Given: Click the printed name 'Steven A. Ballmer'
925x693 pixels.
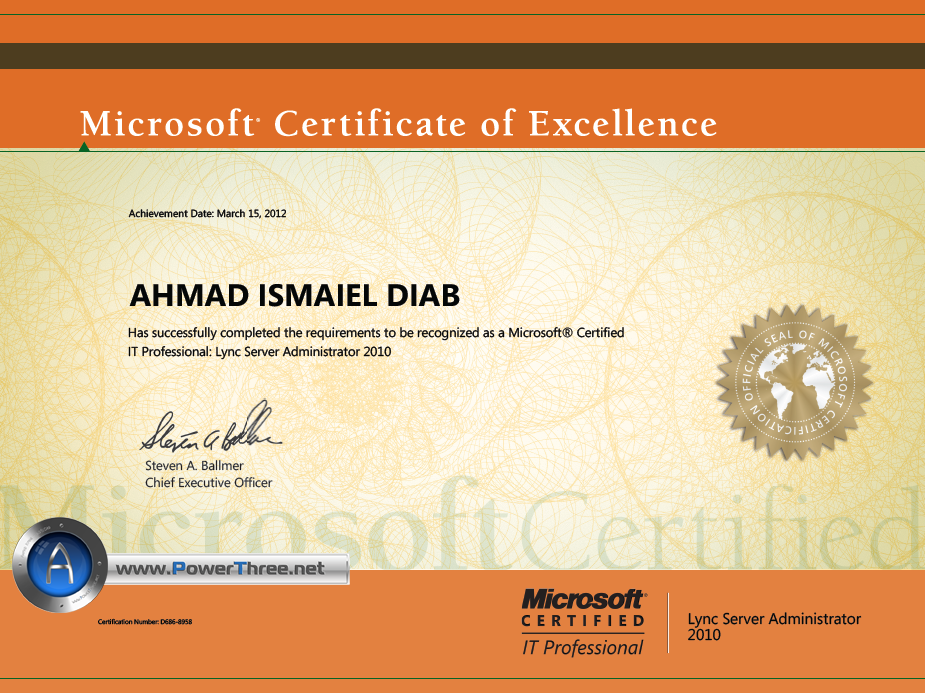Looking at the screenshot, I should [194, 465].
